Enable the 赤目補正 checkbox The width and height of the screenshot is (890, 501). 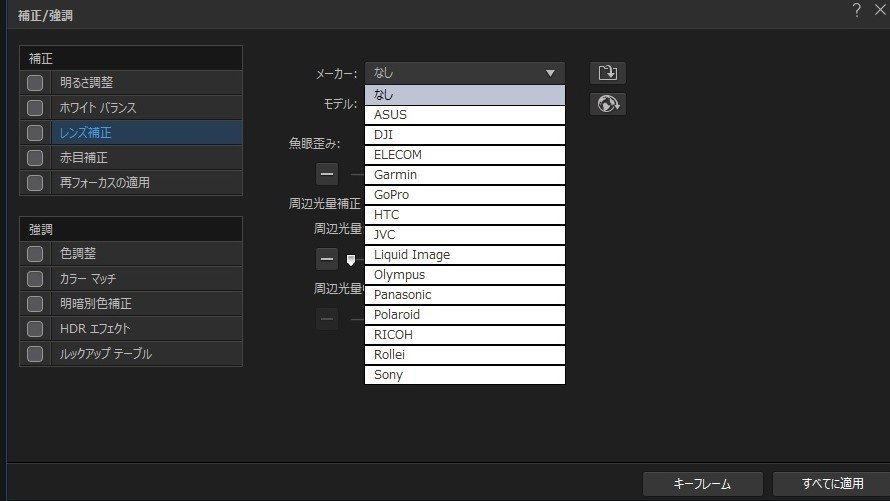(x=35, y=158)
